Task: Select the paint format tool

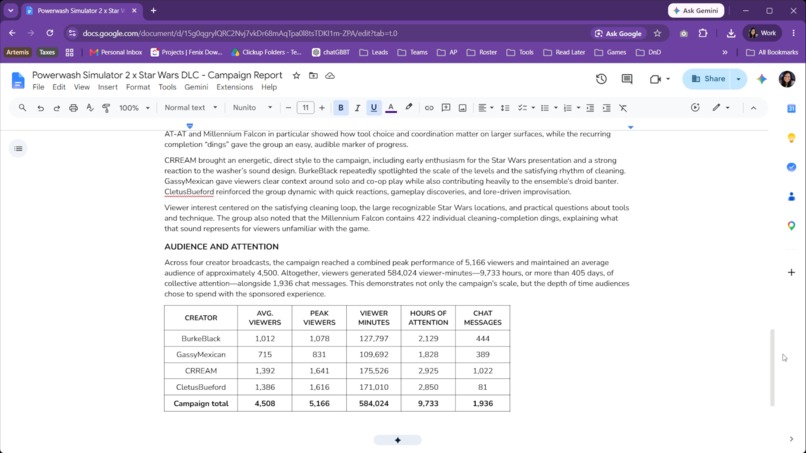Action: pyautogui.click(x=106, y=108)
